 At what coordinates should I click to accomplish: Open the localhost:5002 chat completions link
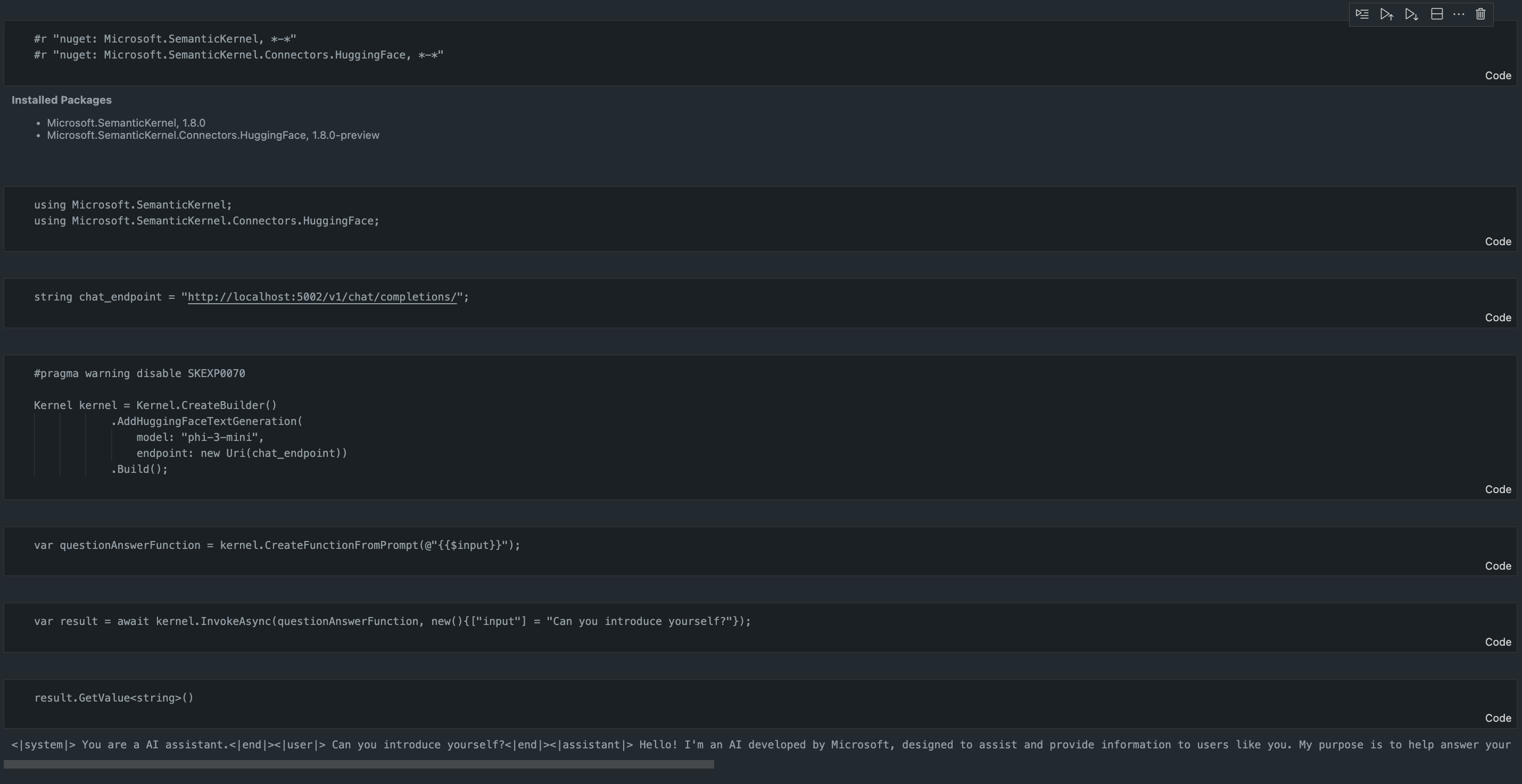coord(322,297)
